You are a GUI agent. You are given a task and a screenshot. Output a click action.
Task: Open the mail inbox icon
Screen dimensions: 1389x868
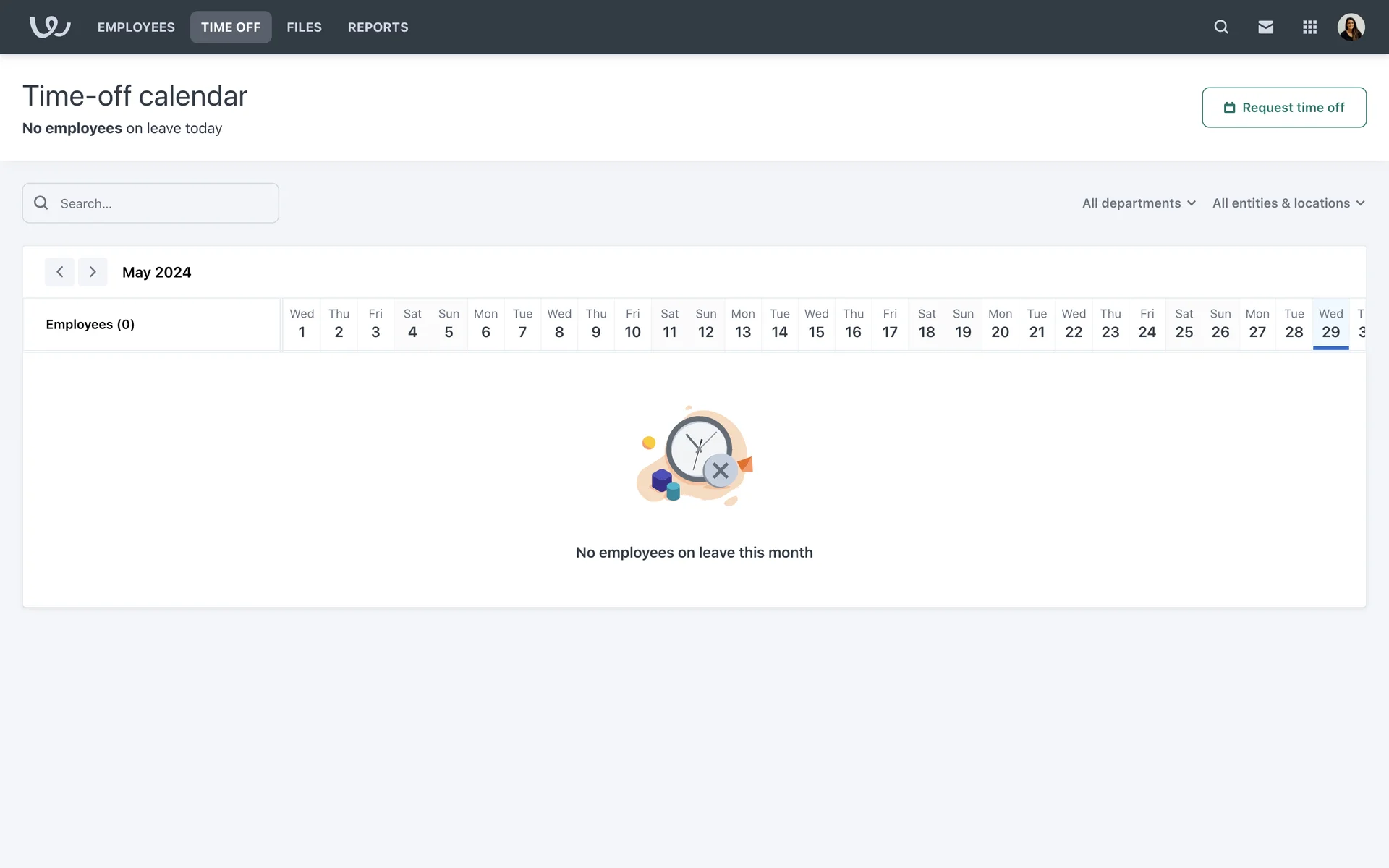tap(1265, 27)
